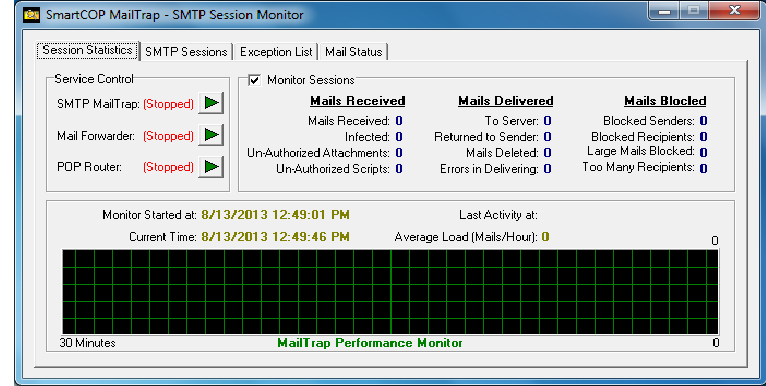Screen dimensions: 766x386
Task: Click the Monitor Started at timestamp
Action: click(x=276, y=215)
